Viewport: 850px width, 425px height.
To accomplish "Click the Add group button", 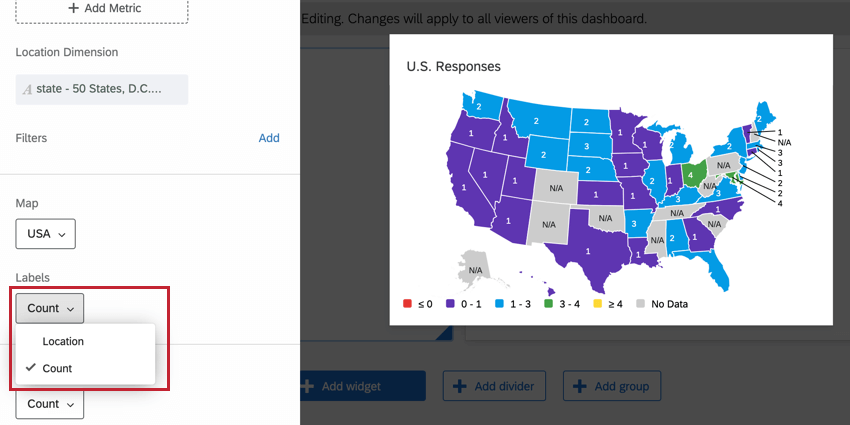I will [x=612, y=386].
